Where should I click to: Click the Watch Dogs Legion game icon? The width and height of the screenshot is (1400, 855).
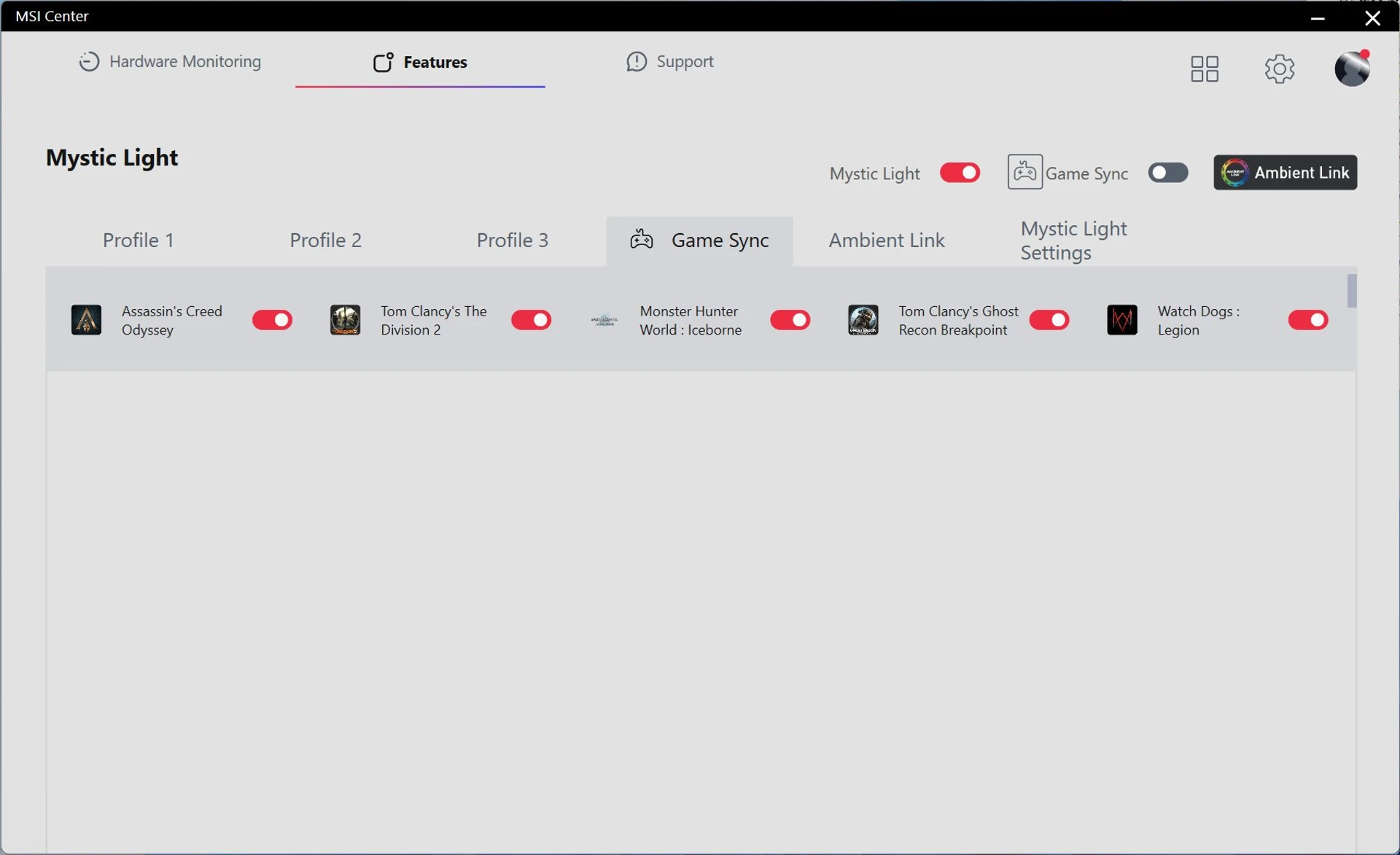(1121, 320)
